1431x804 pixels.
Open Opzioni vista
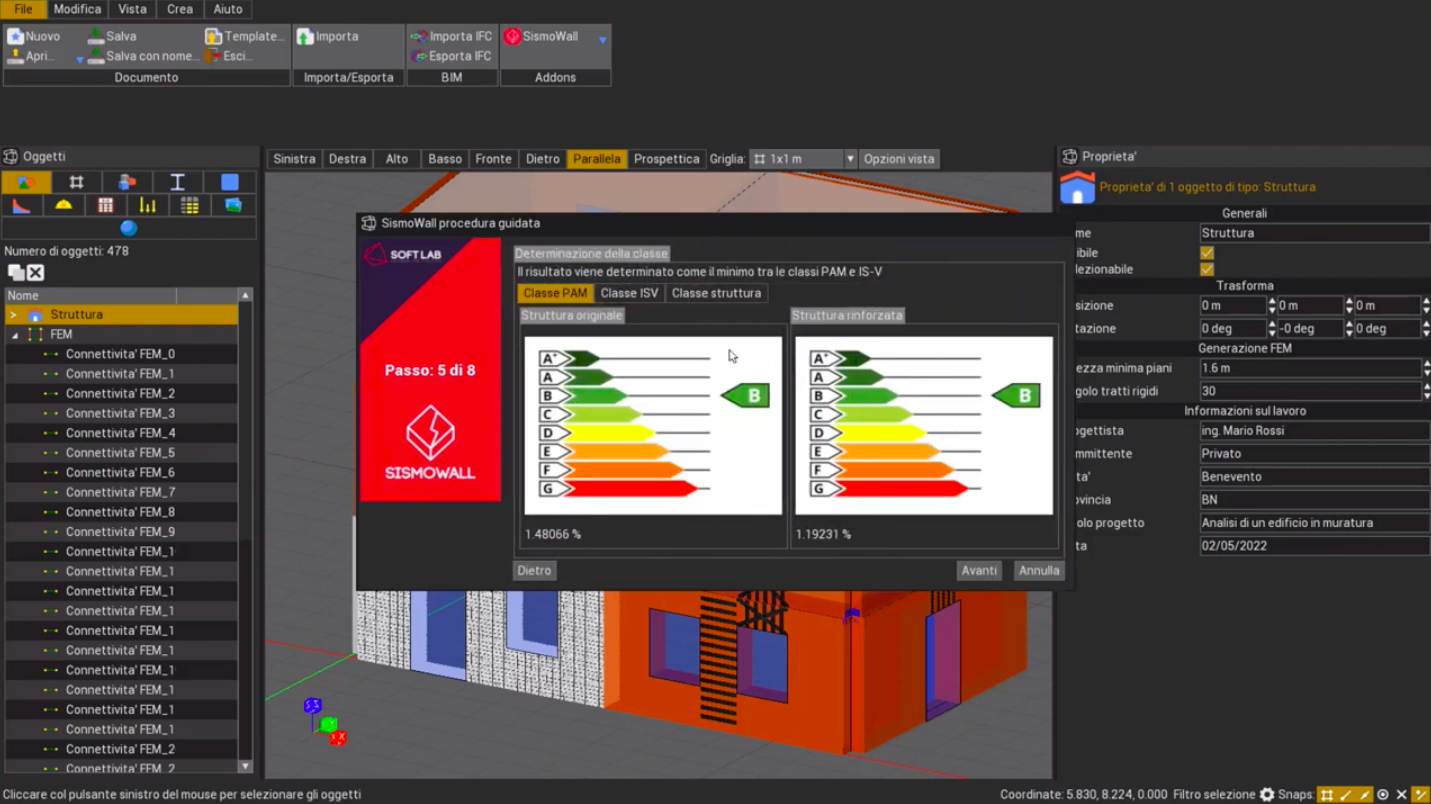point(899,159)
